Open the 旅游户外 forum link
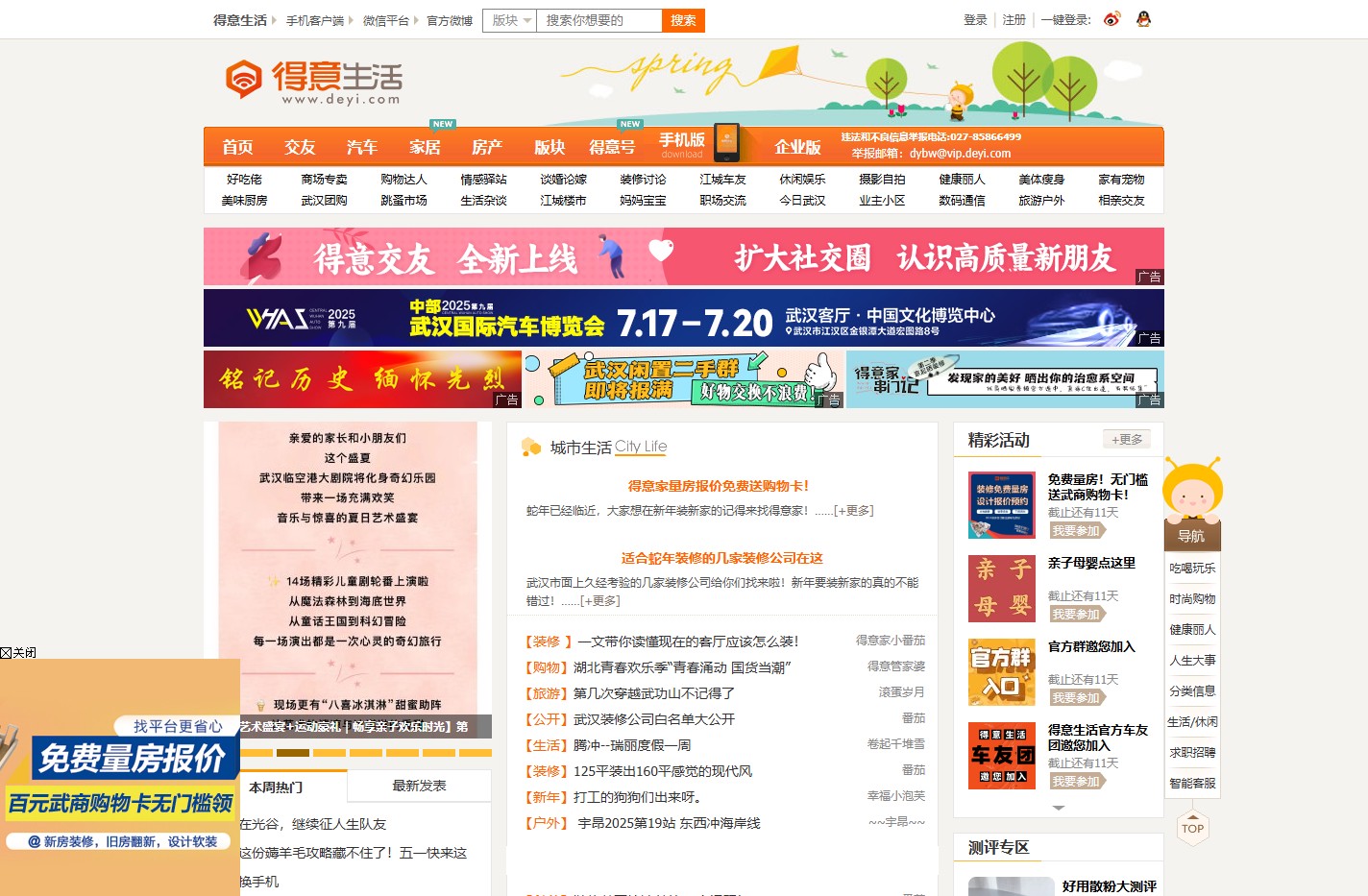This screenshot has height=896, width=1368. (x=1041, y=201)
